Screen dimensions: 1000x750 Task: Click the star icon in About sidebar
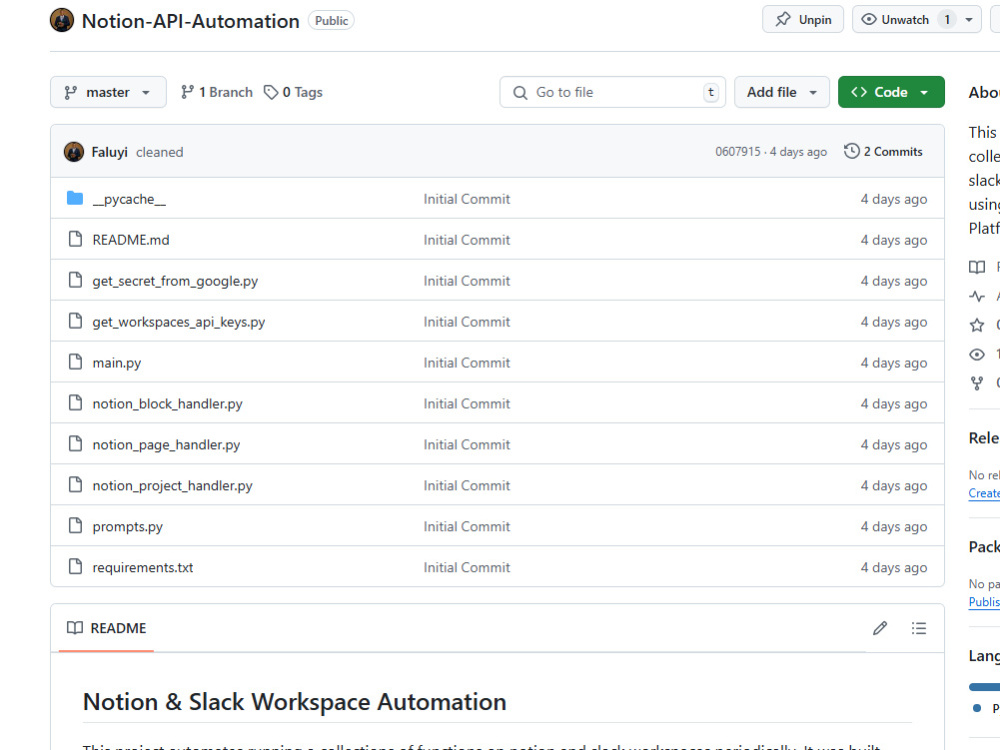[x=977, y=325]
